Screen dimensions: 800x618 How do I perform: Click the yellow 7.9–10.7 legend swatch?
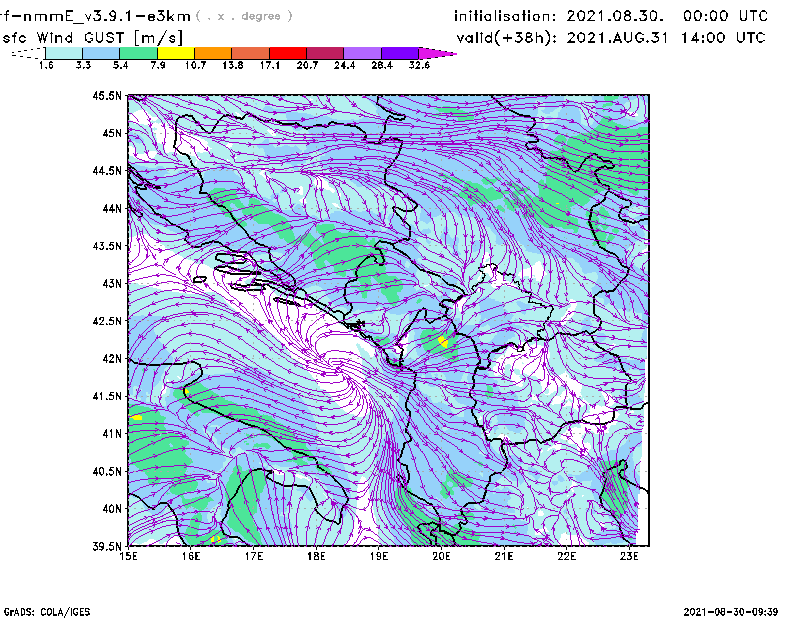(x=176, y=53)
